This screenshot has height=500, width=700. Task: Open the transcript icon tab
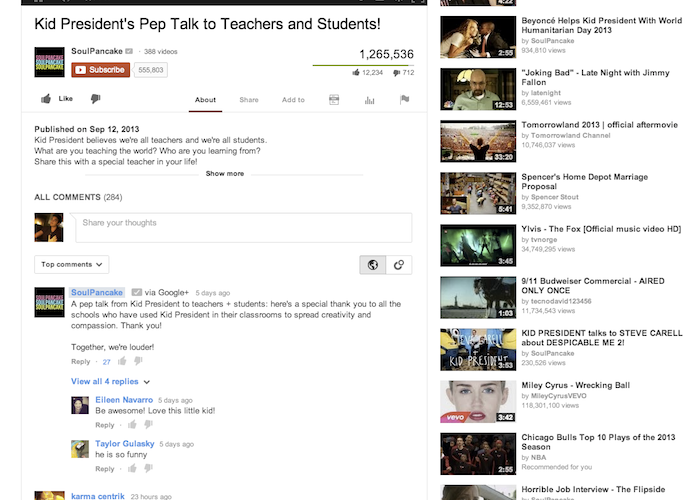tap(334, 100)
